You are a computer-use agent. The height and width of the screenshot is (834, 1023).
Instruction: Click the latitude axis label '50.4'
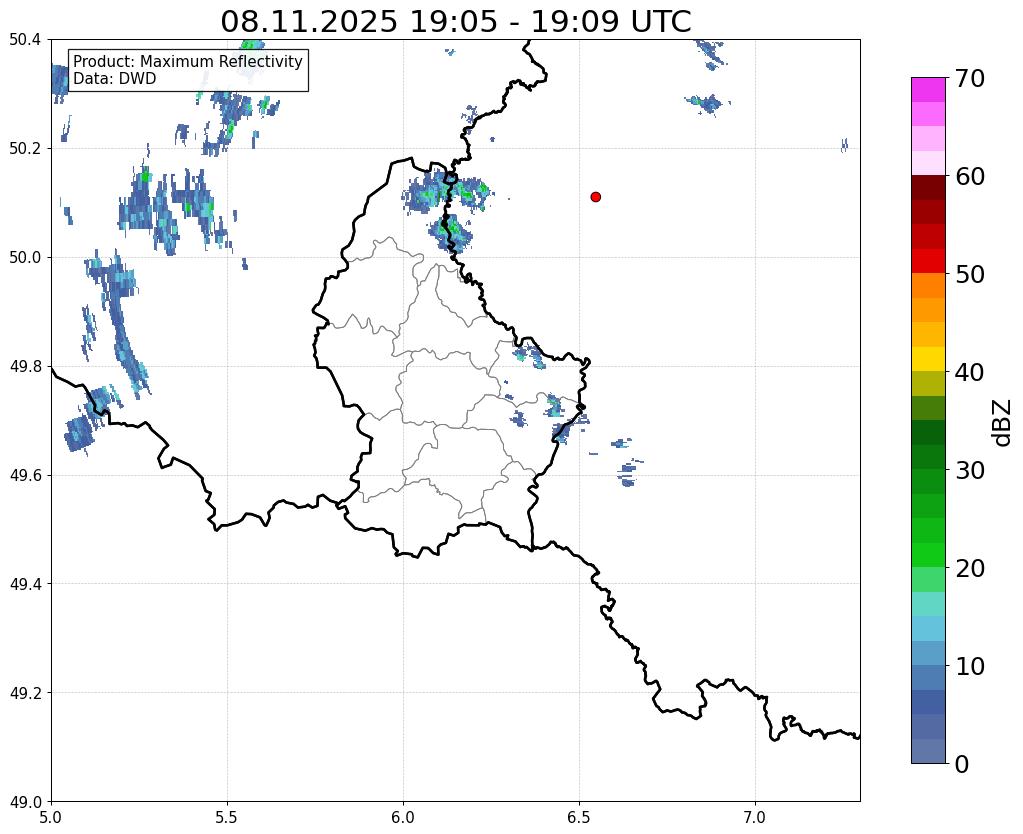[25, 40]
